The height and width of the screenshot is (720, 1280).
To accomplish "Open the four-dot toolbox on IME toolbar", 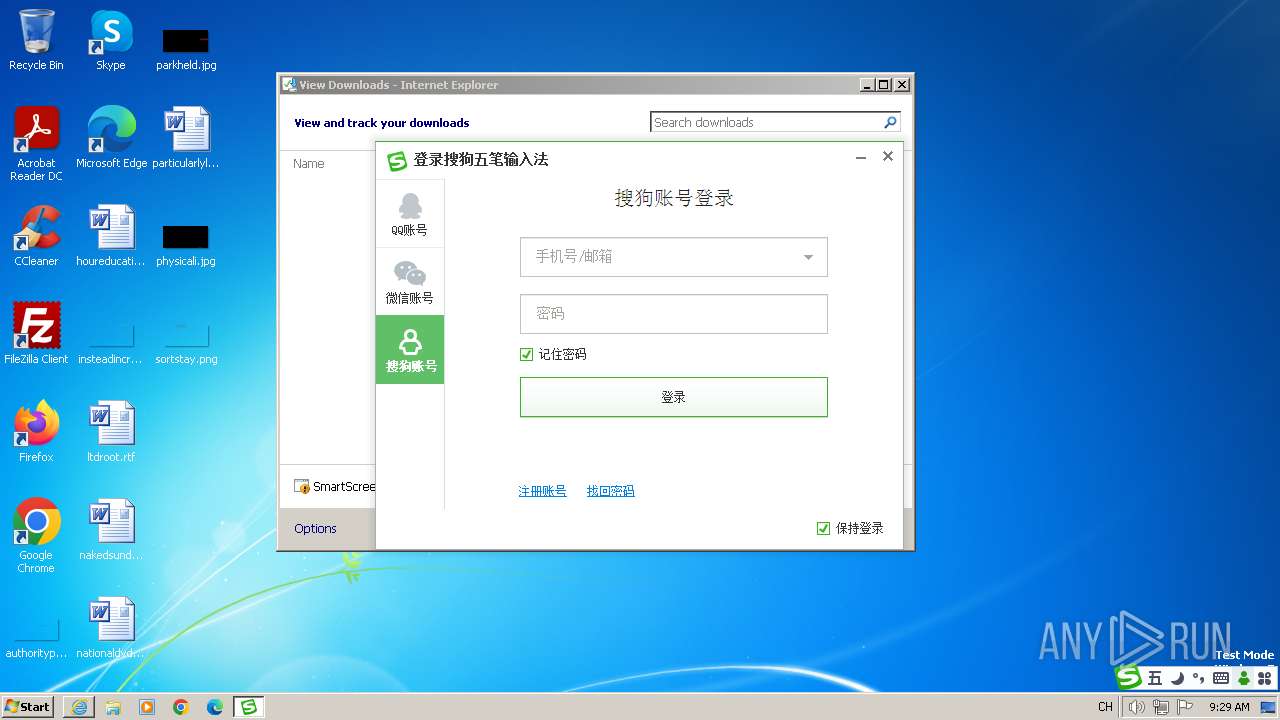I will pos(1264,678).
